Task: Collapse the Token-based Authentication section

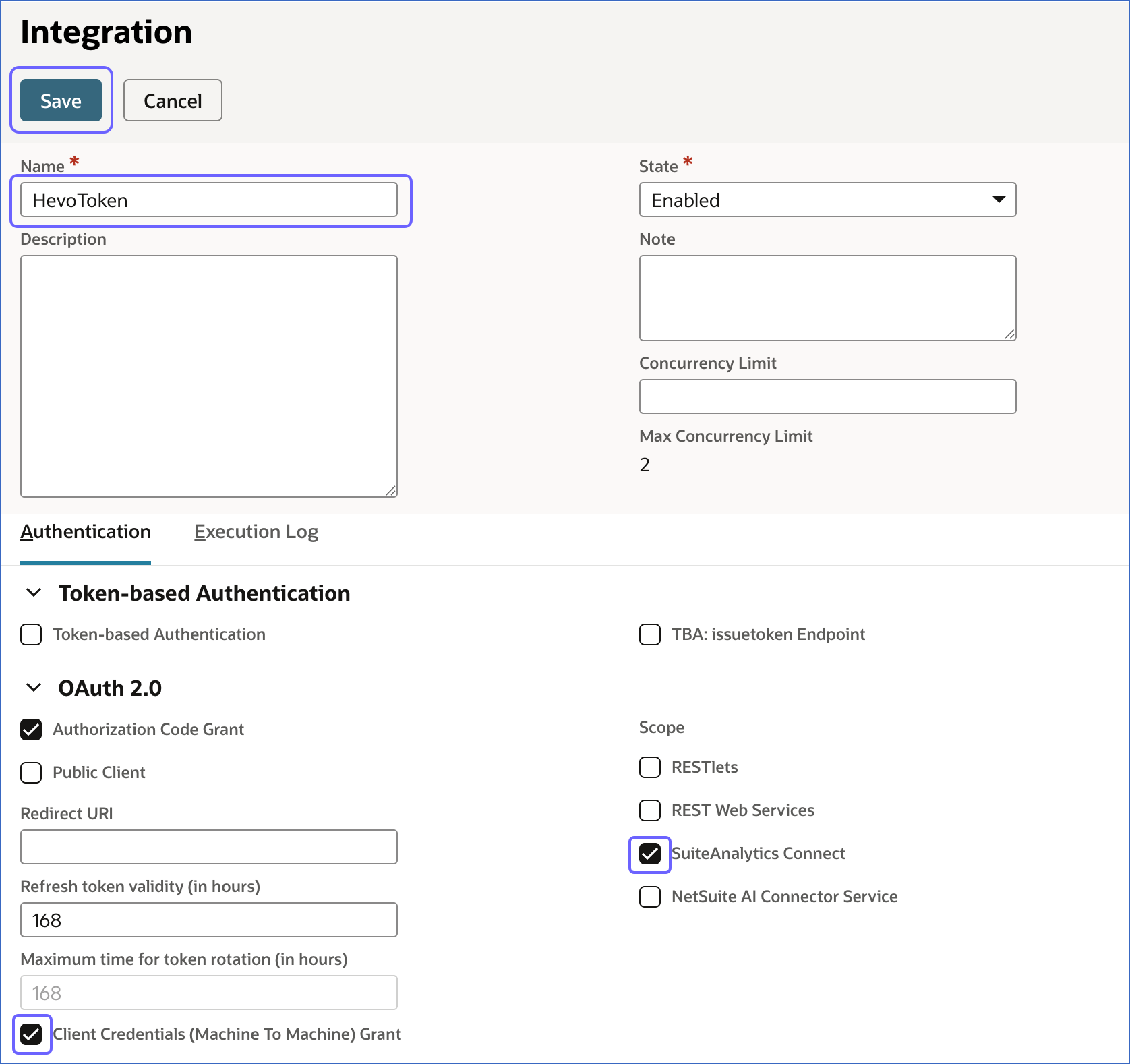Action: [33, 593]
